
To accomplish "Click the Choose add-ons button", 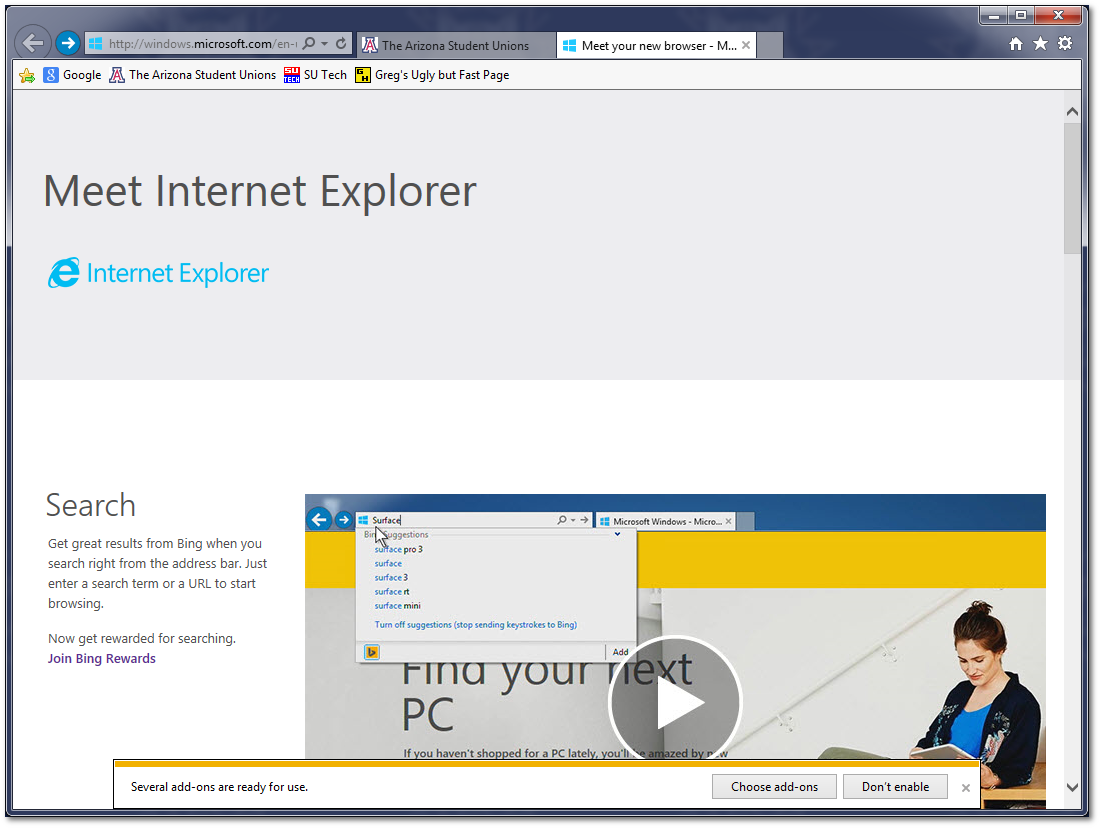I will point(774,787).
